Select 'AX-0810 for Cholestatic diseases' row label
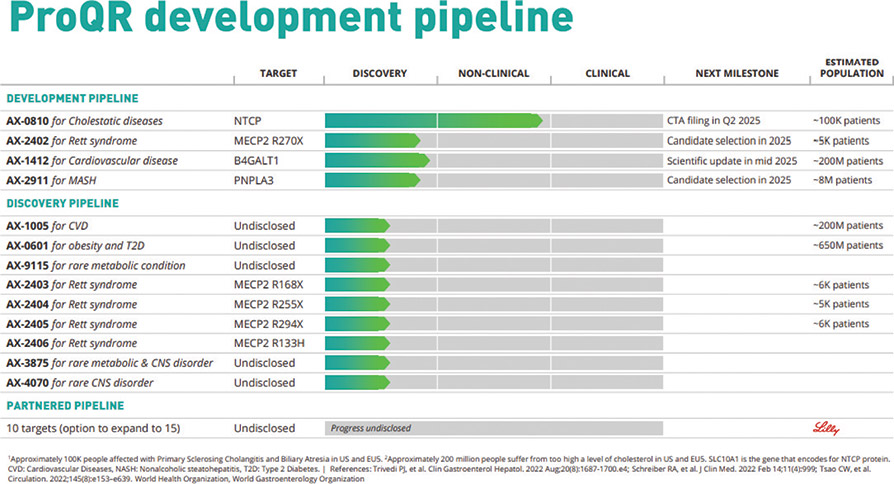The image size is (894, 484). coord(84,121)
